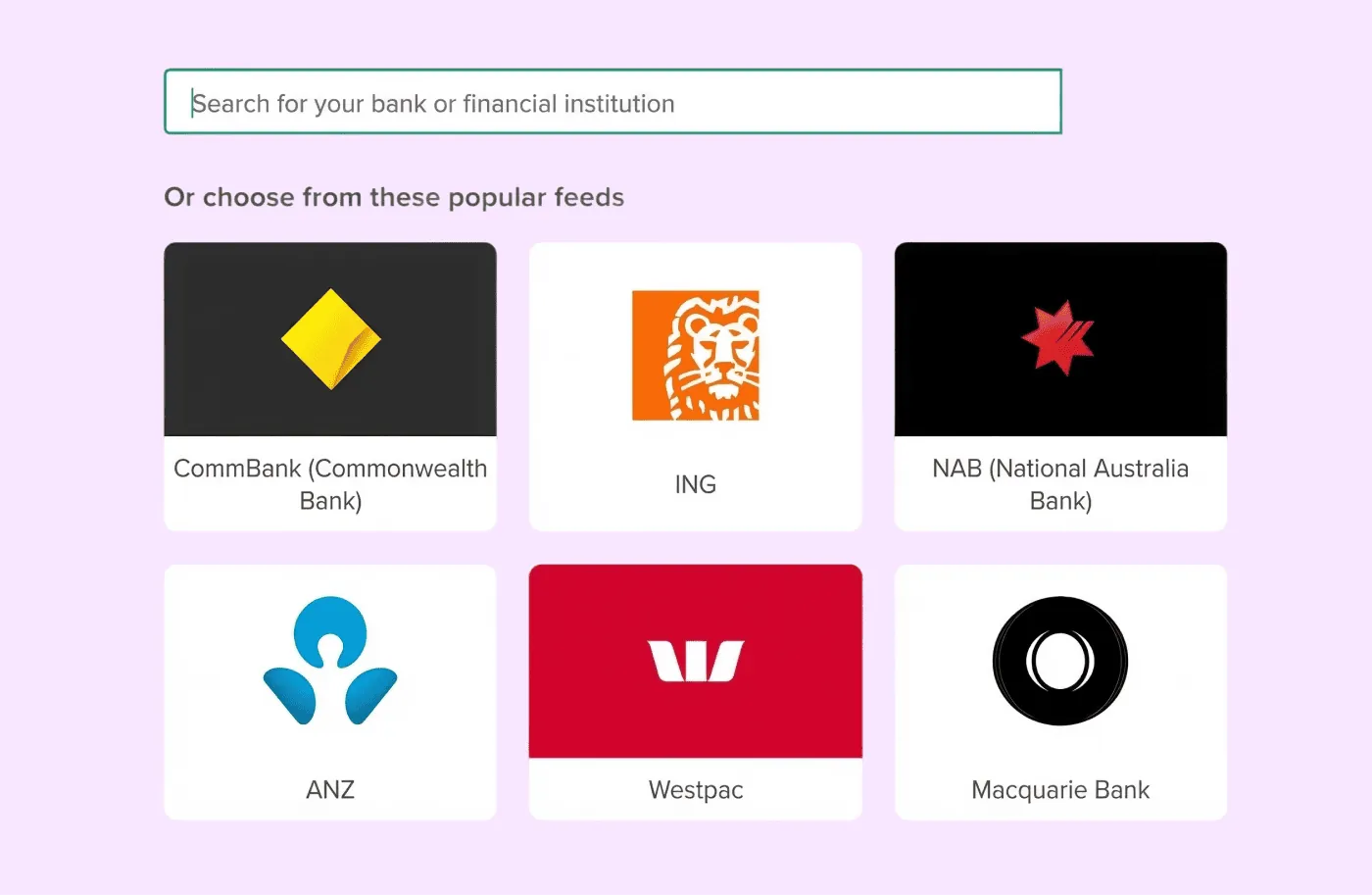The image size is (1372, 895).
Task: Select the ING popular feed tile
Action: (695, 385)
